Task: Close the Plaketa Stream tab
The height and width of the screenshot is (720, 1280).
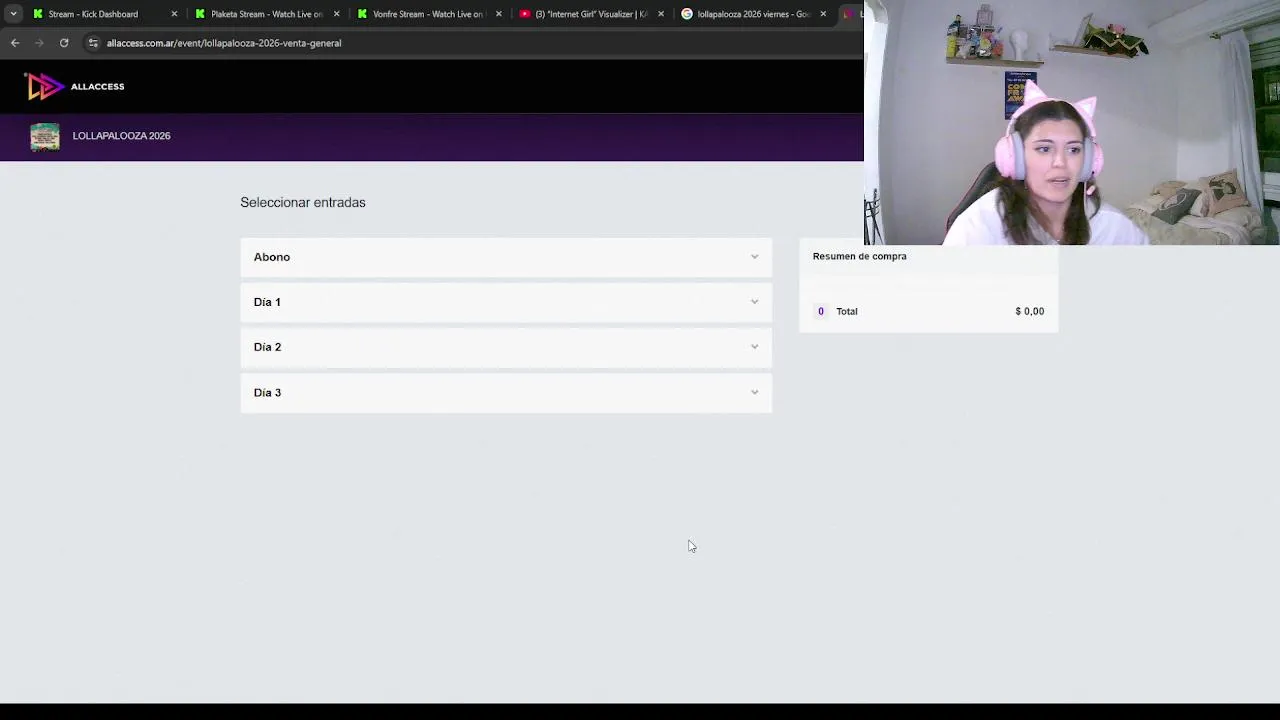Action: click(x=336, y=14)
